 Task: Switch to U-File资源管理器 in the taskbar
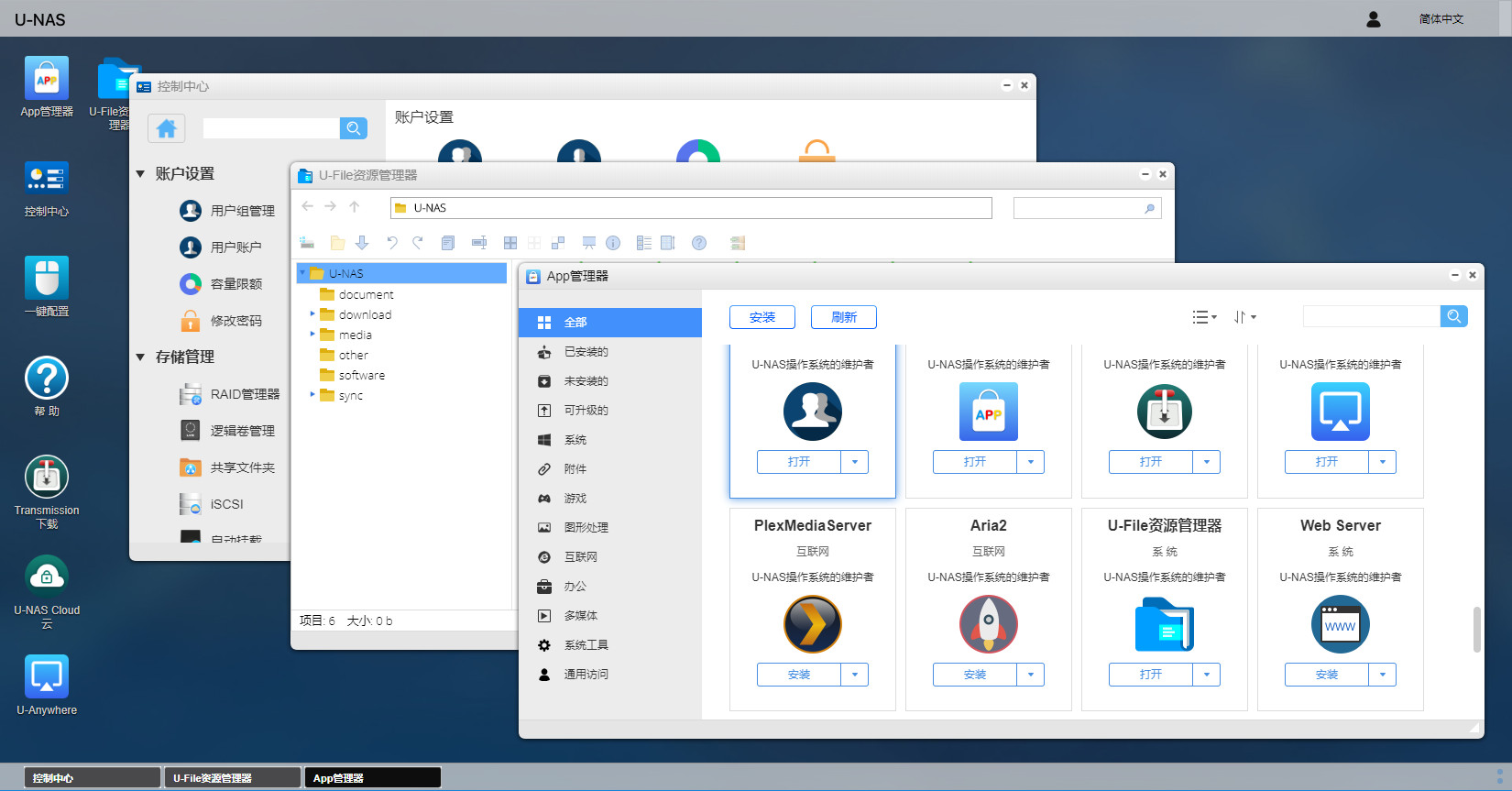(x=233, y=778)
